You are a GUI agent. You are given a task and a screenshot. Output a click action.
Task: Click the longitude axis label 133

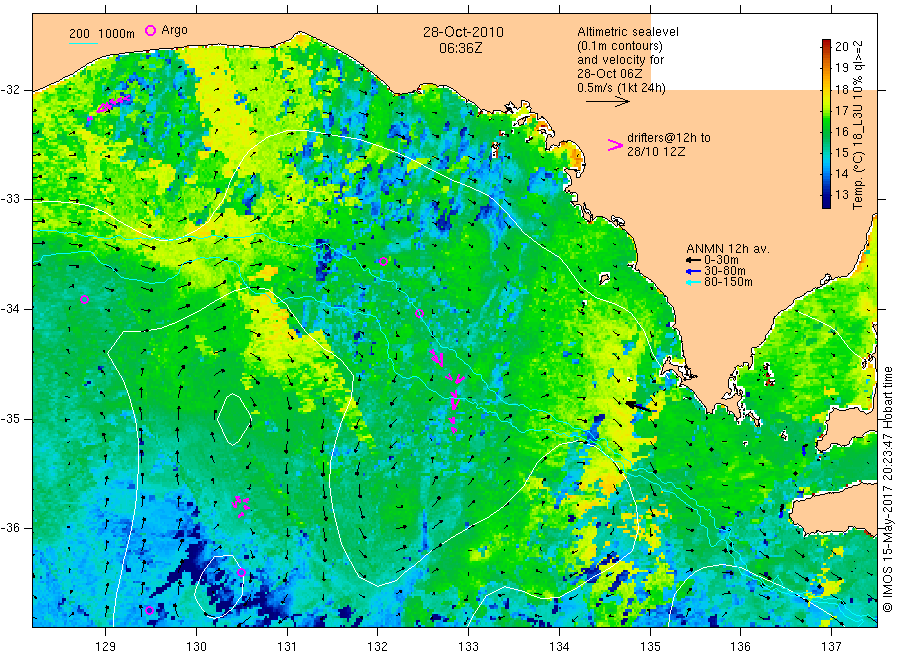[468, 647]
